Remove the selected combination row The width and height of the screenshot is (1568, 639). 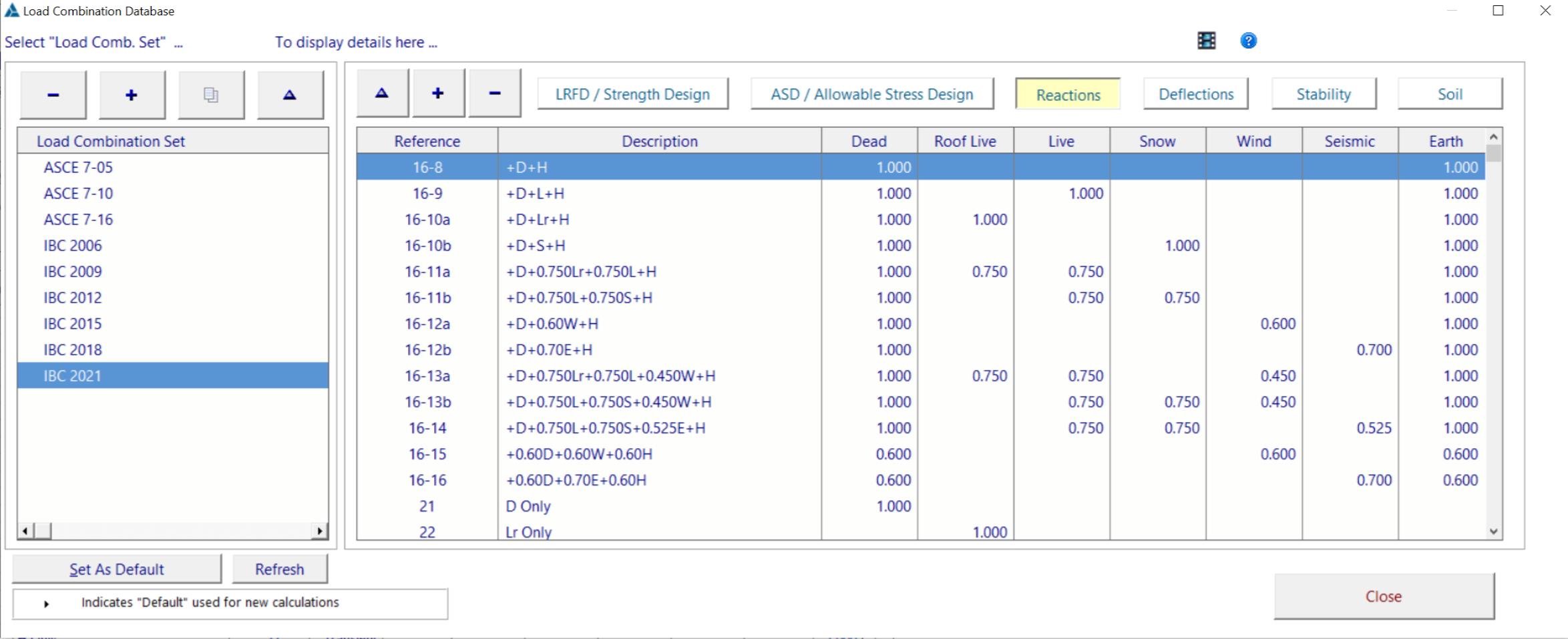coord(494,92)
